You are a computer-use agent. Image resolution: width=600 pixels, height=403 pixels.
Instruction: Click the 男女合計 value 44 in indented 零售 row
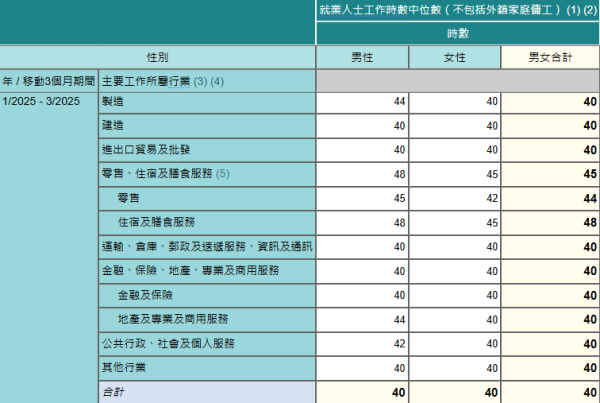pyautogui.click(x=550, y=199)
